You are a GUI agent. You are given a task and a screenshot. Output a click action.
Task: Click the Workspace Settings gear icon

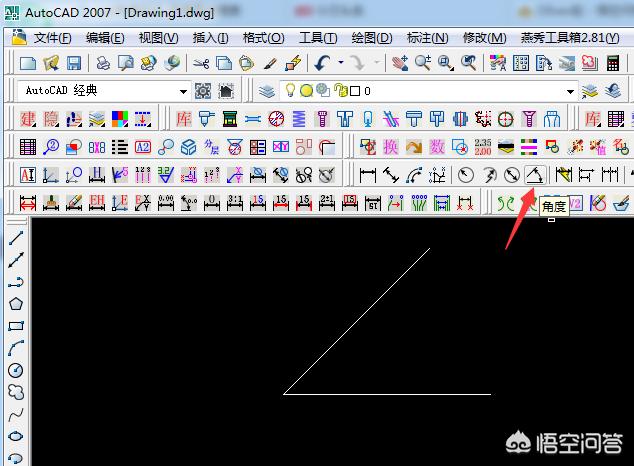[203, 91]
